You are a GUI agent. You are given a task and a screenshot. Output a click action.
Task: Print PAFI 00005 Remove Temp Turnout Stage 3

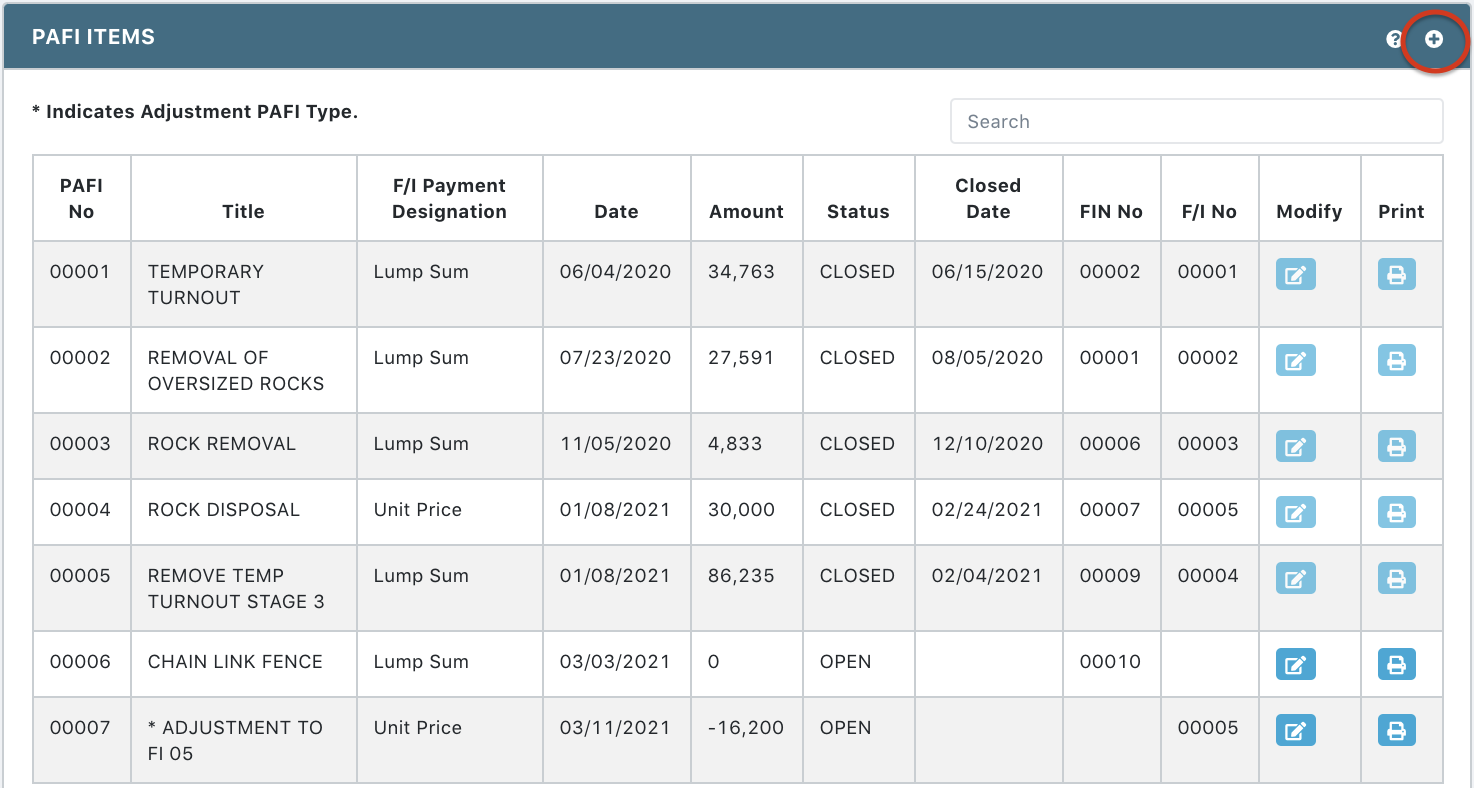click(1397, 578)
